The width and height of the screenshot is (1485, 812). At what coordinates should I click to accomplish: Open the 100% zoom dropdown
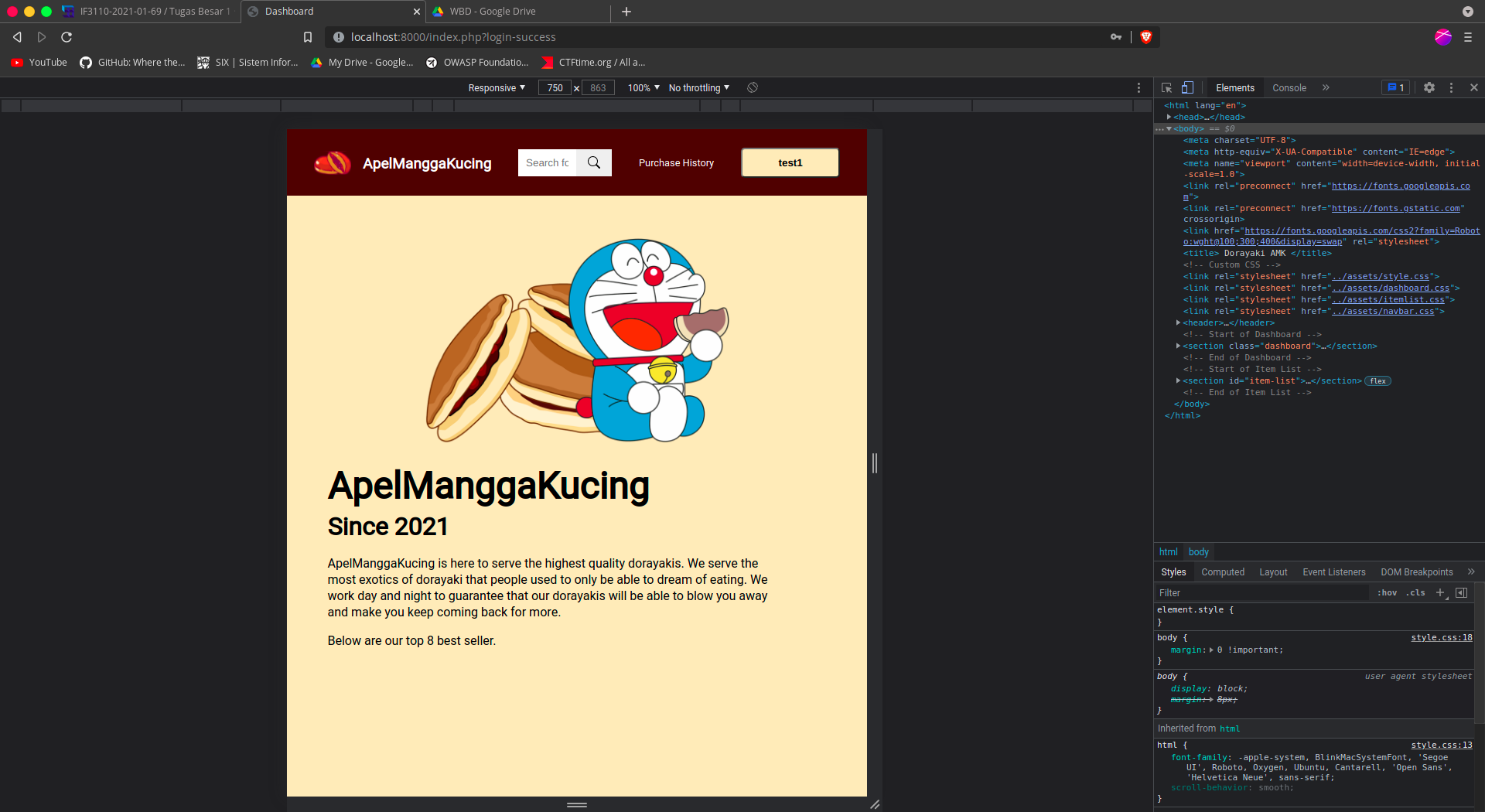[x=643, y=88]
